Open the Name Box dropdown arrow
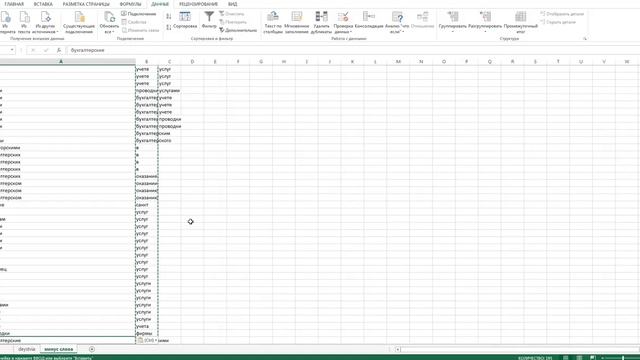640x360 pixels. coord(12,50)
